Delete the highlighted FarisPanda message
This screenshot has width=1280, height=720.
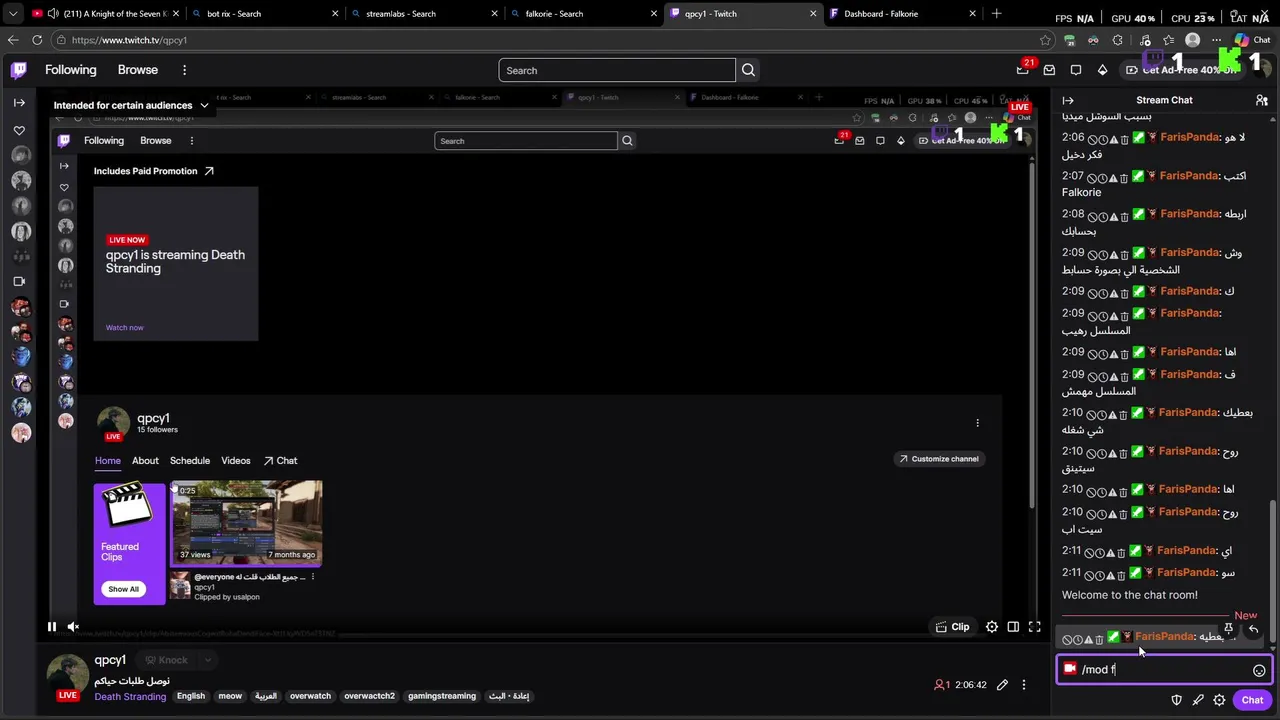point(1099,640)
